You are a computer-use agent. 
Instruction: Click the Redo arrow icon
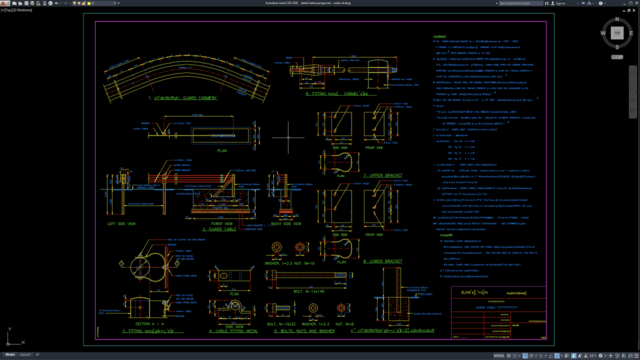tap(66, 3)
